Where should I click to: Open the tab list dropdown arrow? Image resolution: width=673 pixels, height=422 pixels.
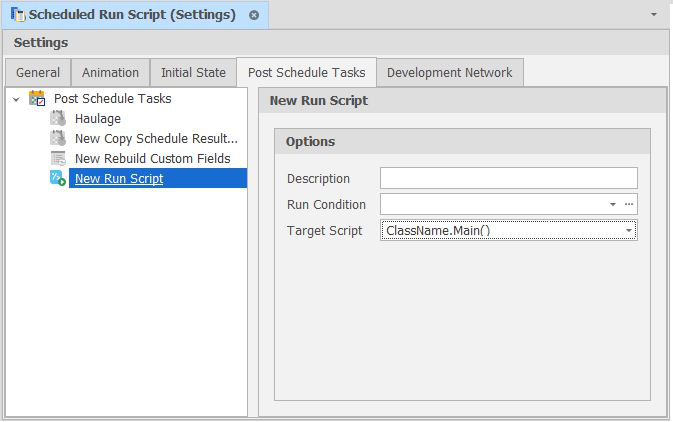(654, 15)
